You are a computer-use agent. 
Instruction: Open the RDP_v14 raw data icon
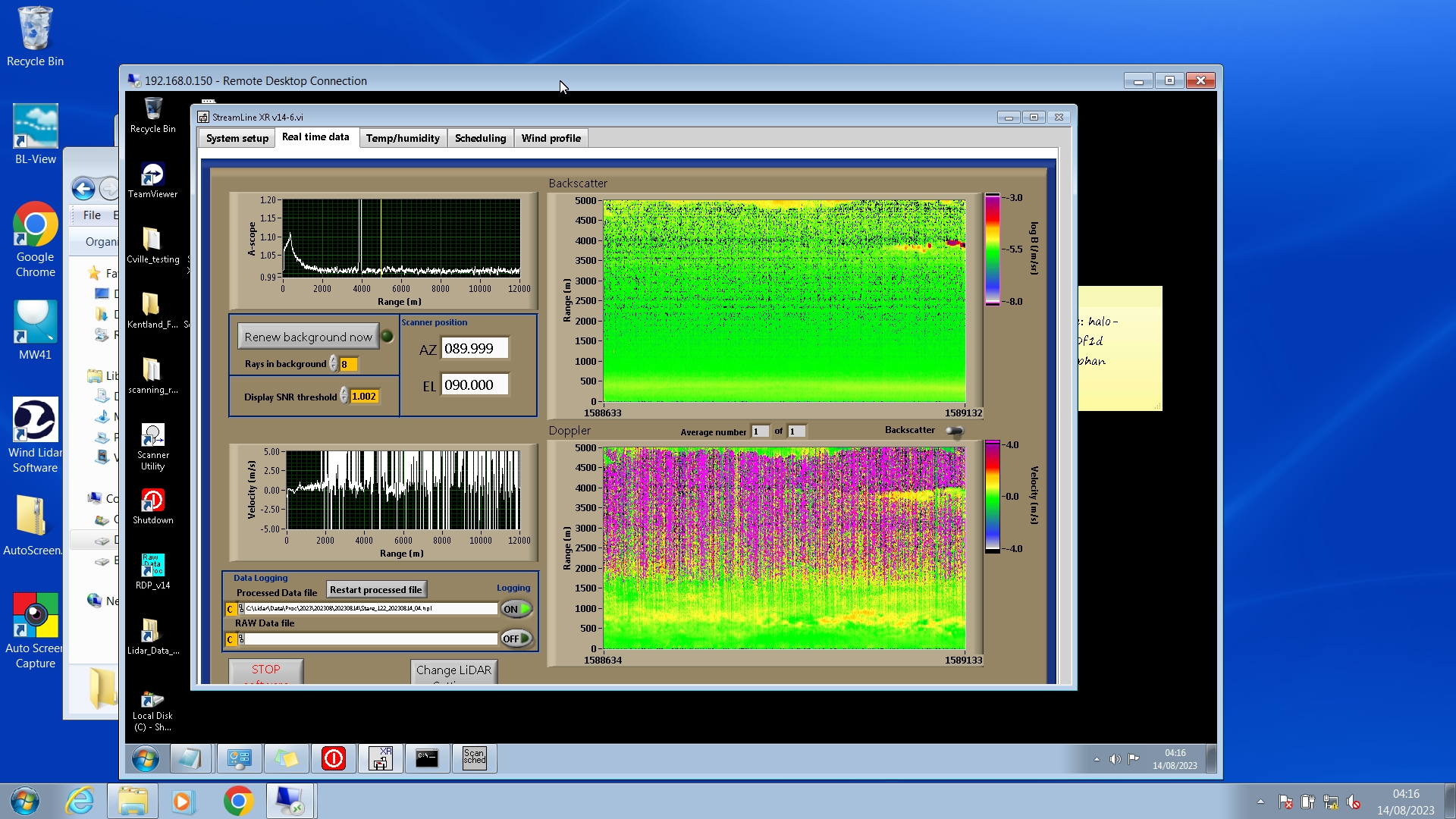(x=152, y=566)
